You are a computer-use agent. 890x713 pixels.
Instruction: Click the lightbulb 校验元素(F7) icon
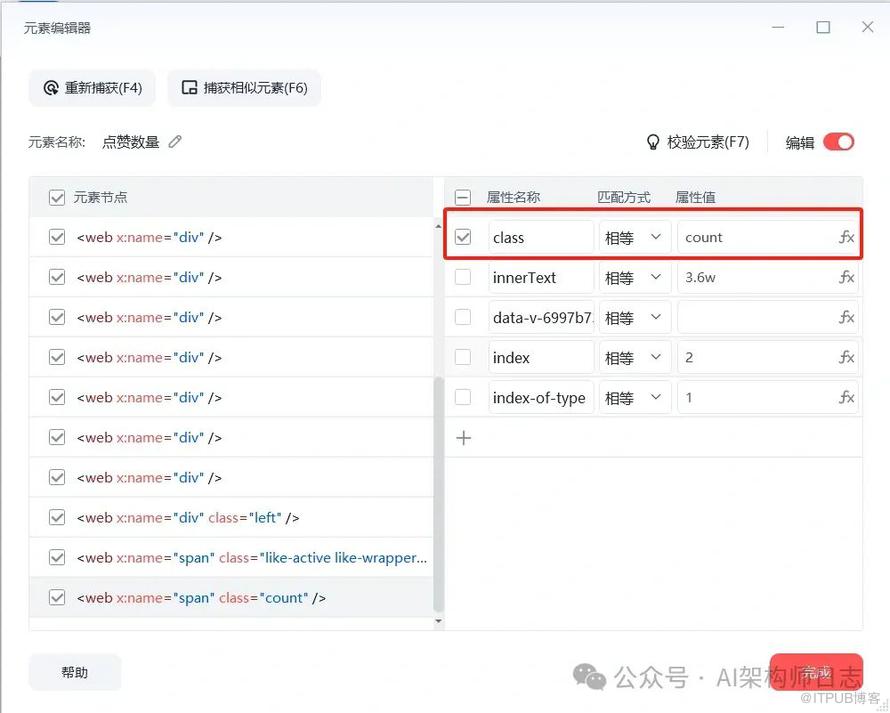pyautogui.click(x=653, y=142)
